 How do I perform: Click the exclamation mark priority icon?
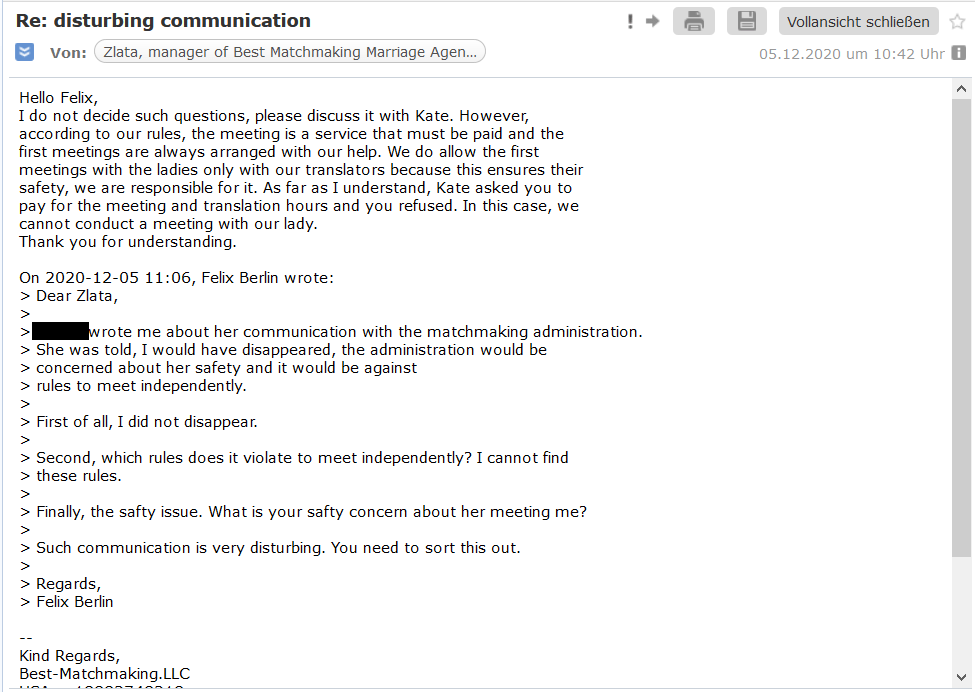coord(630,21)
